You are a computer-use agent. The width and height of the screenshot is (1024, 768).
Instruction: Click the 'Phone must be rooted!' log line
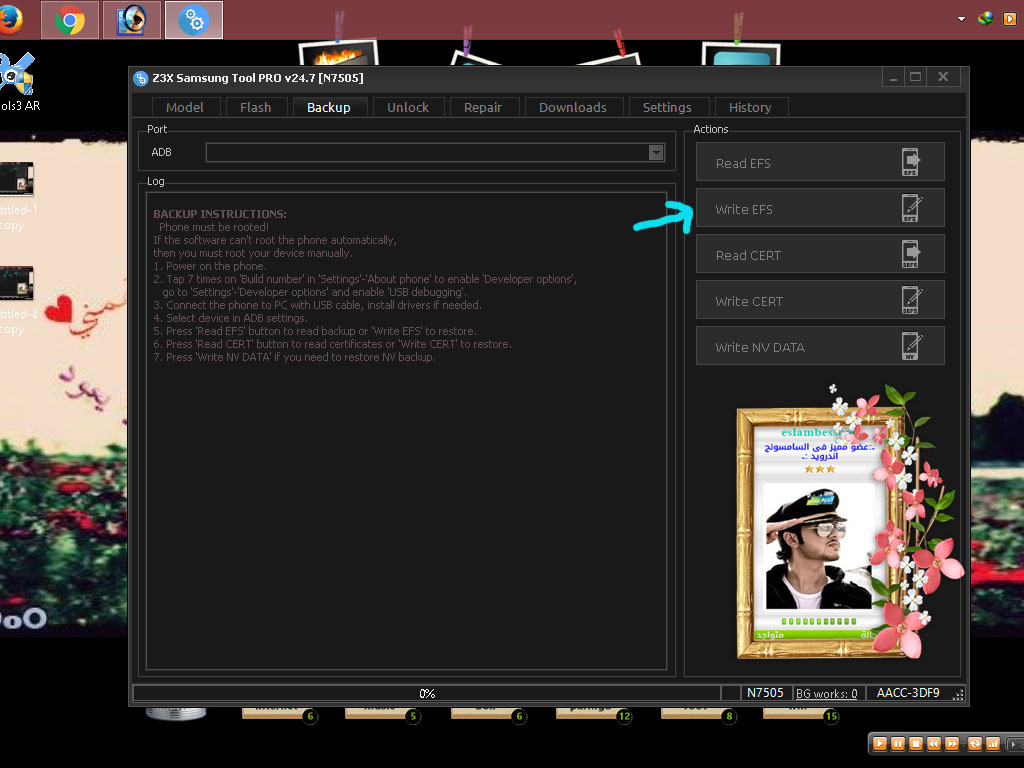point(214,227)
